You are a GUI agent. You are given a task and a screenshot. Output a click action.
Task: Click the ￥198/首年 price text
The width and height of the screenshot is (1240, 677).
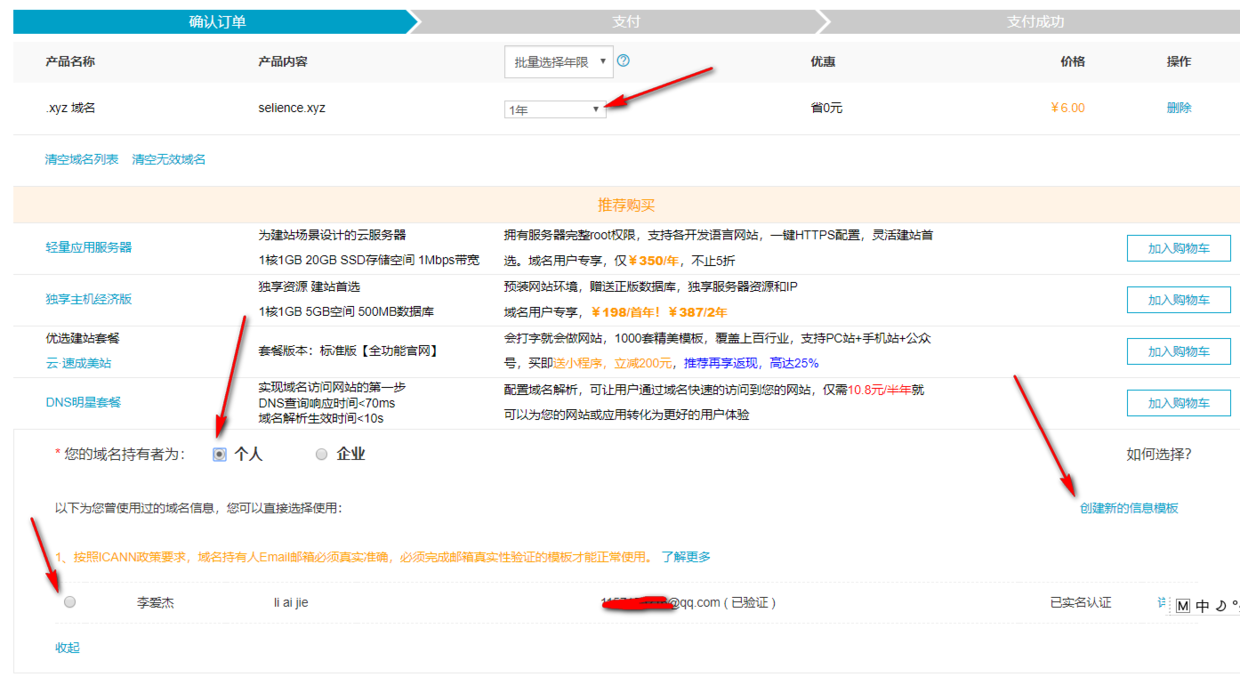626,313
